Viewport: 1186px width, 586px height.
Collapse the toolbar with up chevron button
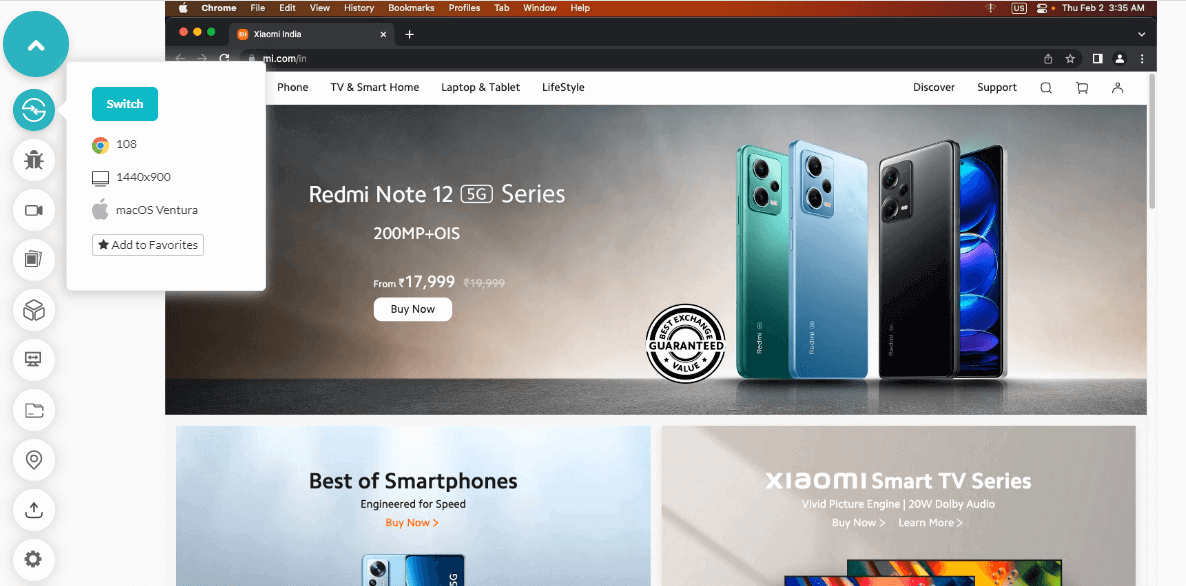(x=36, y=45)
